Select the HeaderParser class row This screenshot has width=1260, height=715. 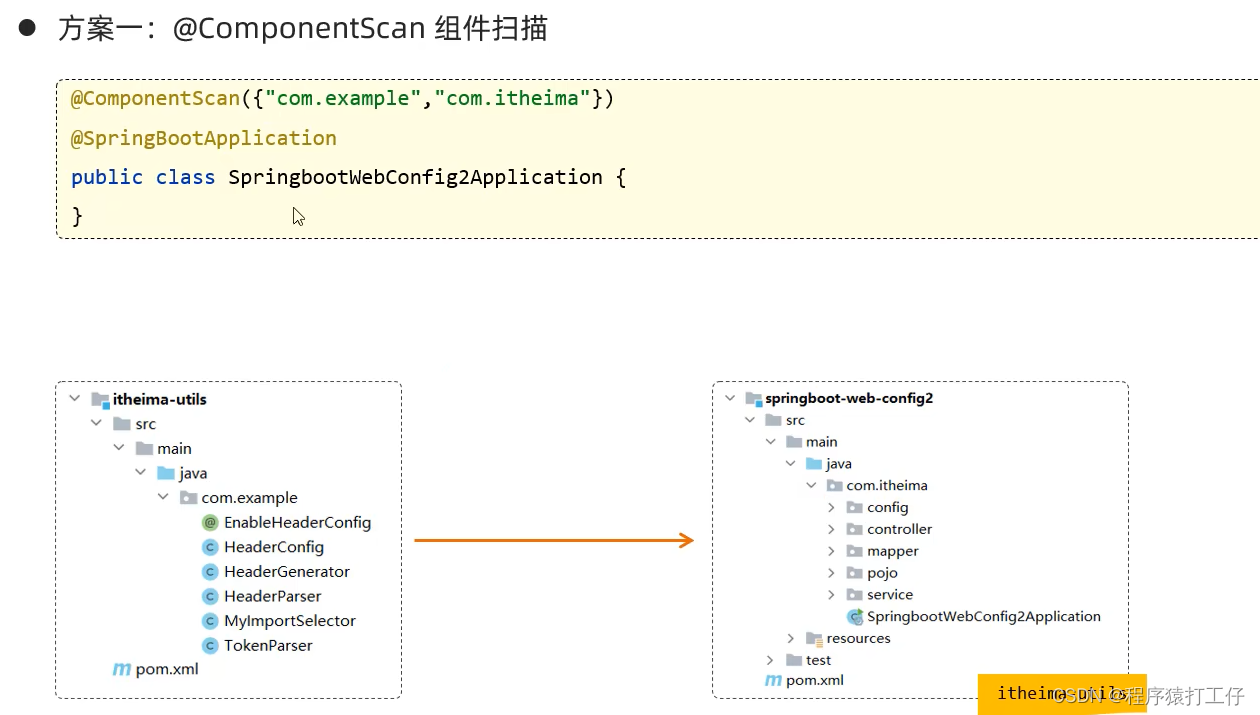pyautogui.click(x=273, y=596)
